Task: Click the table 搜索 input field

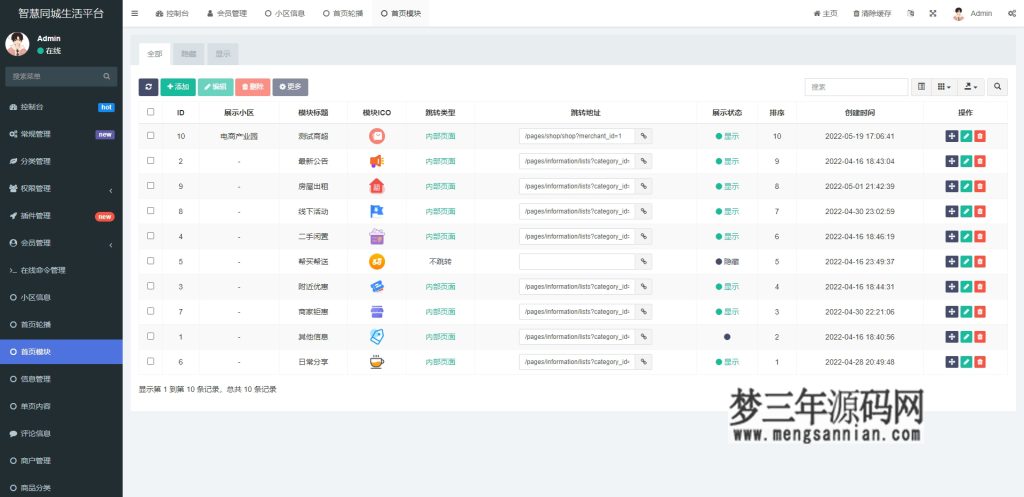Action: (856, 87)
